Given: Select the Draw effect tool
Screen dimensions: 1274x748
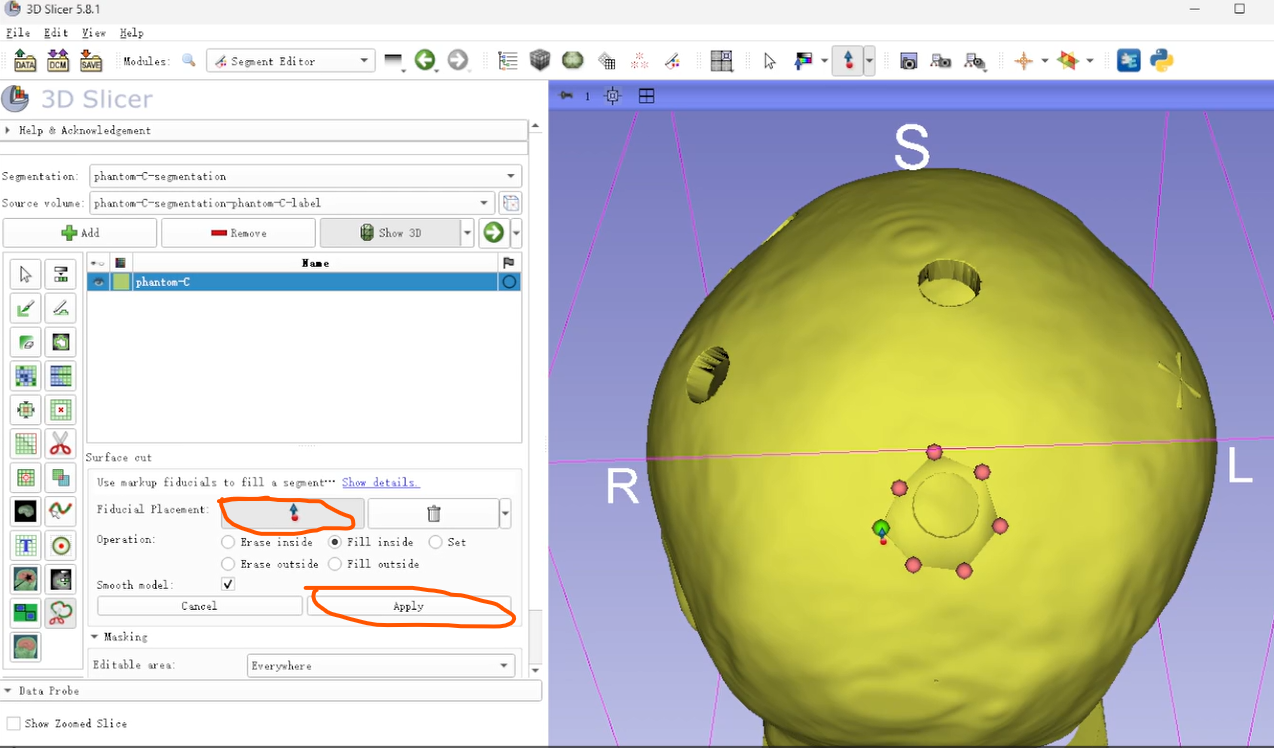Looking at the screenshot, I should tap(61, 309).
